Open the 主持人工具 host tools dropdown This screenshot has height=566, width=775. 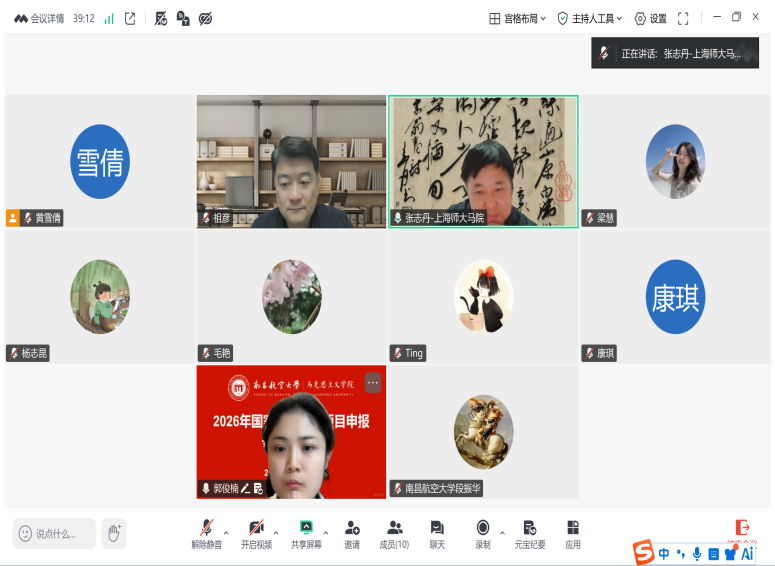tap(590, 19)
